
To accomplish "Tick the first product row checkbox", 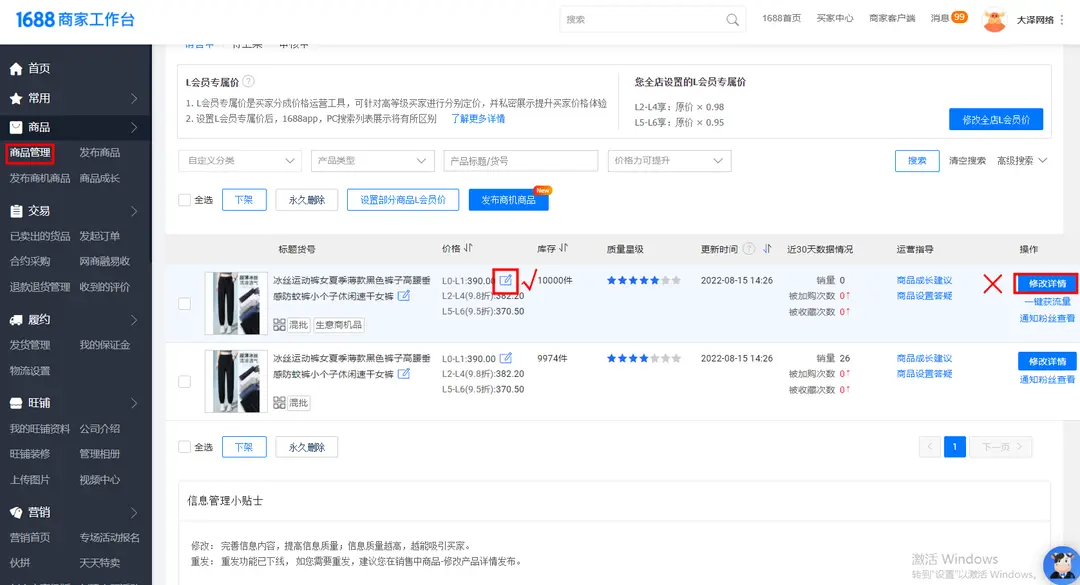I will (x=184, y=303).
